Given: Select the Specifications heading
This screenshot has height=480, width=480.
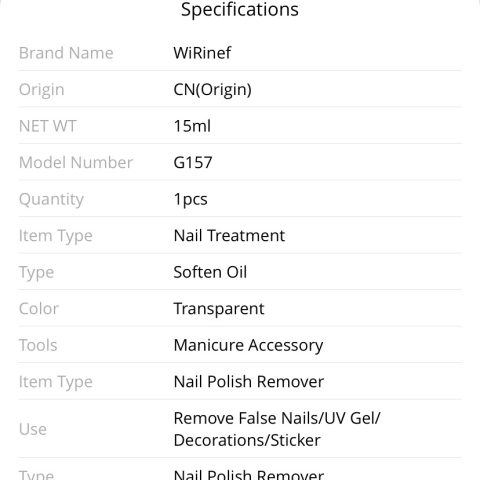Looking at the screenshot, I should 240,10.
